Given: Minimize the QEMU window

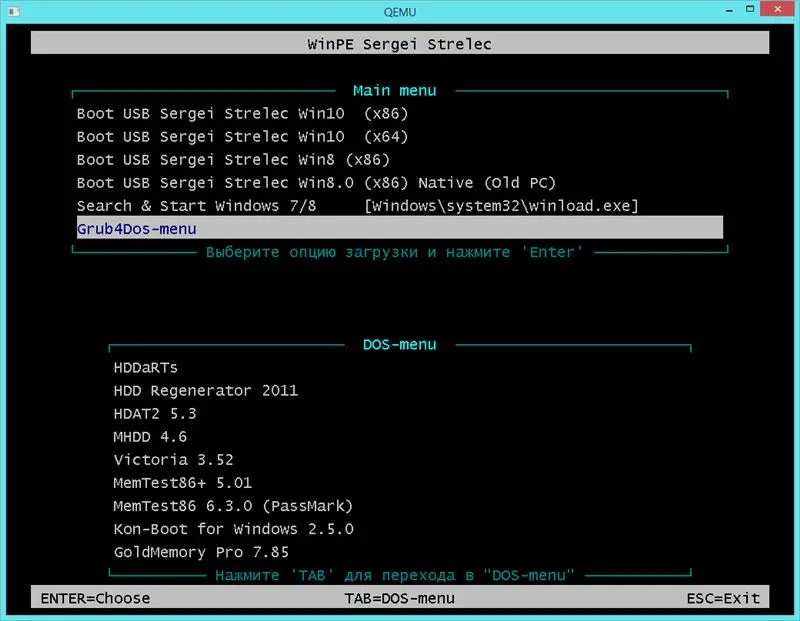Looking at the screenshot, I should (730, 10).
